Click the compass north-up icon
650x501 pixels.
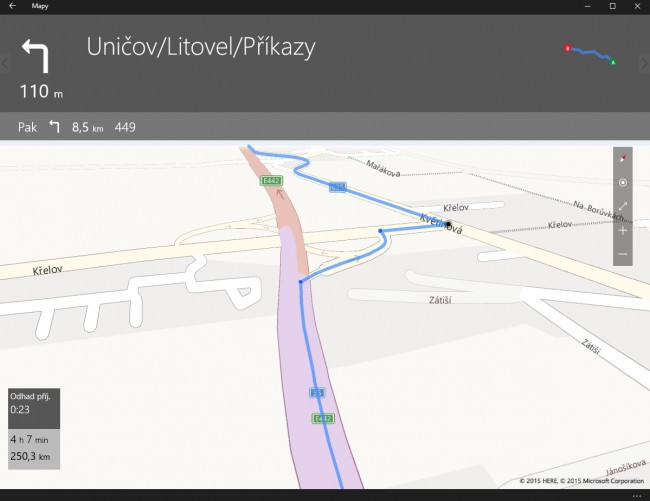(x=623, y=159)
